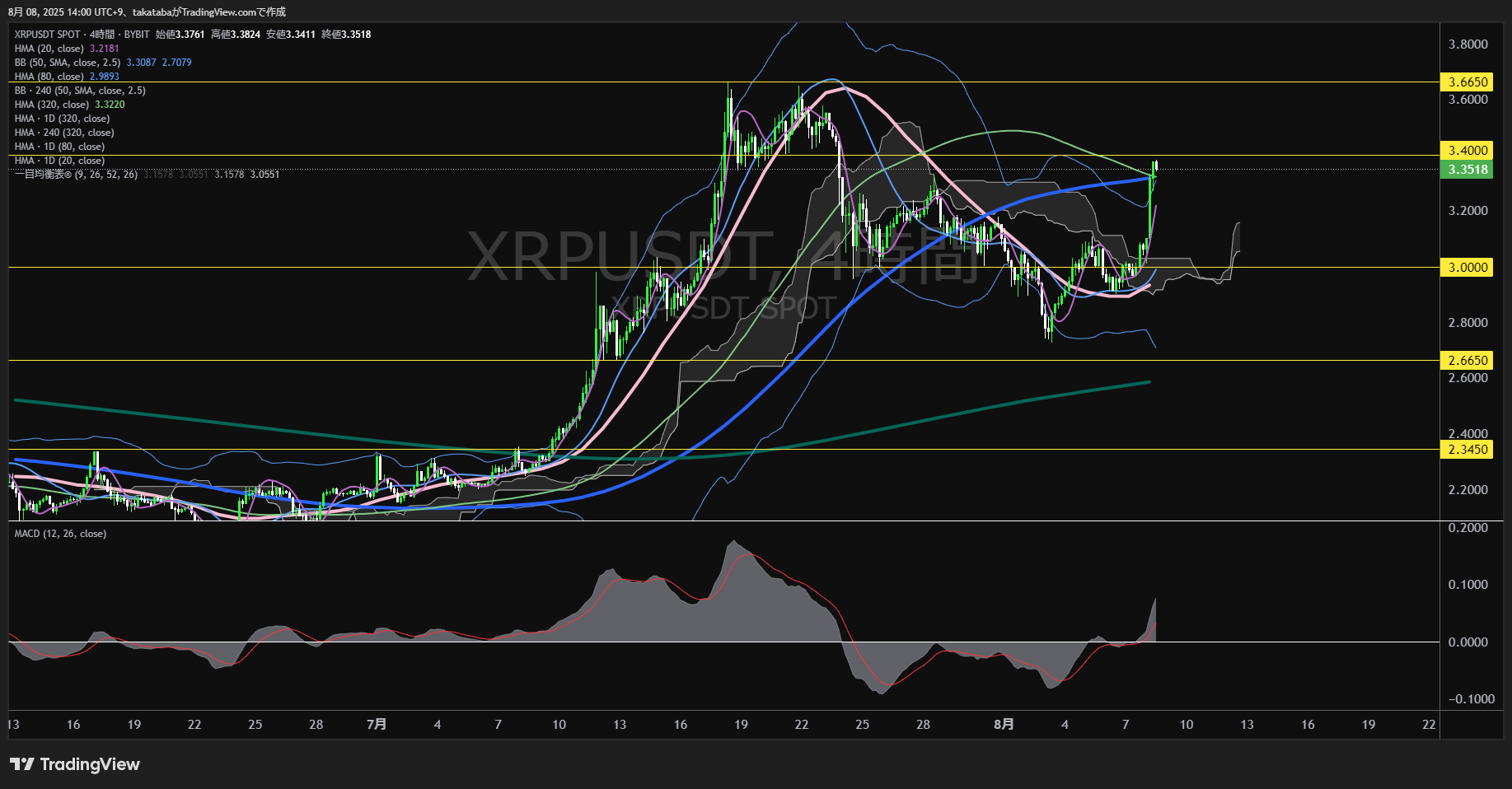Click the 2.3450 yellow price label
The image size is (1512, 789).
tap(1468, 449)
